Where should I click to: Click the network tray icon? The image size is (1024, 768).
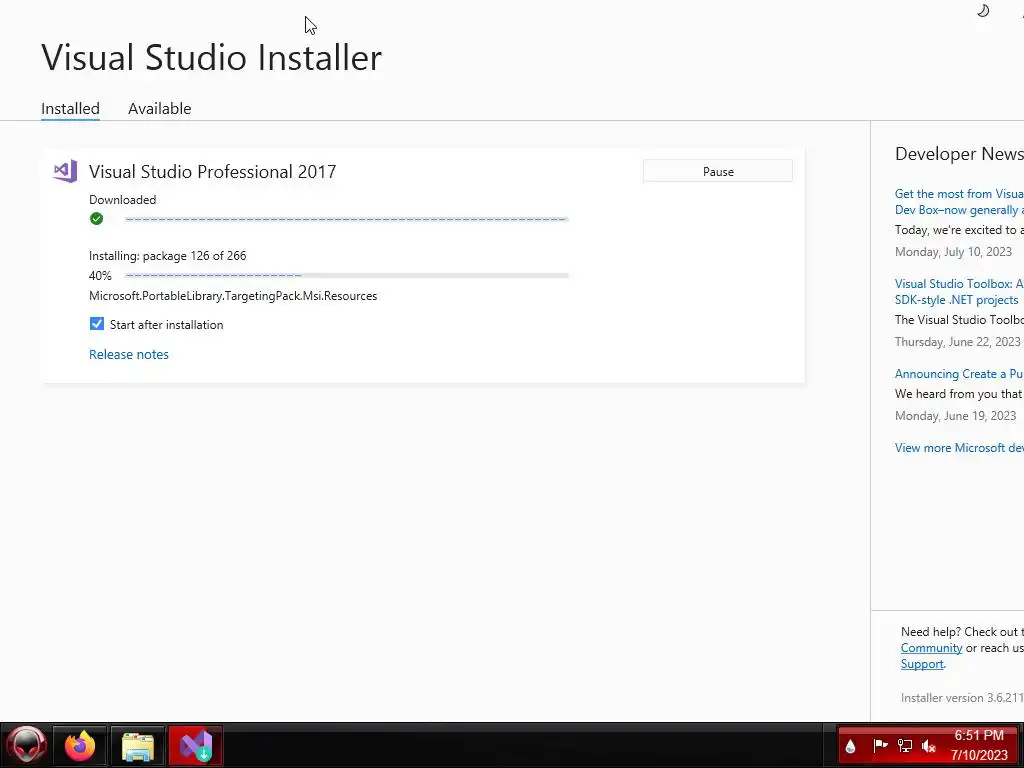(x=904, y=745)
